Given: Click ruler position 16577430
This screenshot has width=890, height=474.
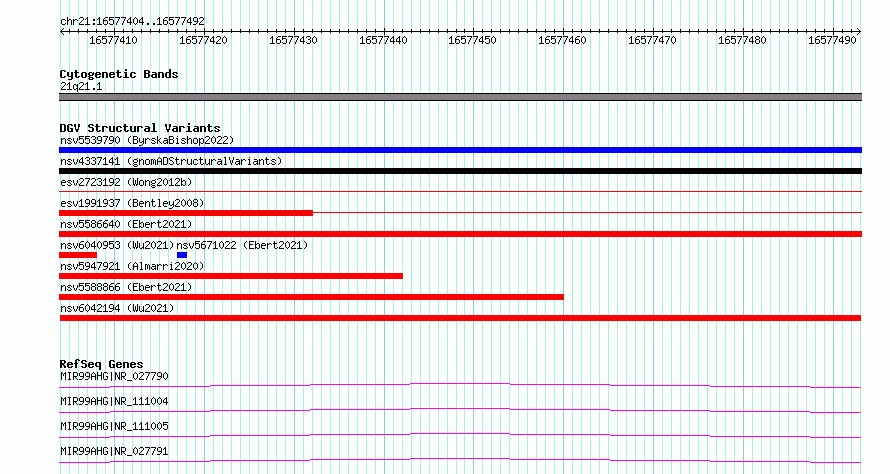Looking at the screenshot, I should pos(293,40).
